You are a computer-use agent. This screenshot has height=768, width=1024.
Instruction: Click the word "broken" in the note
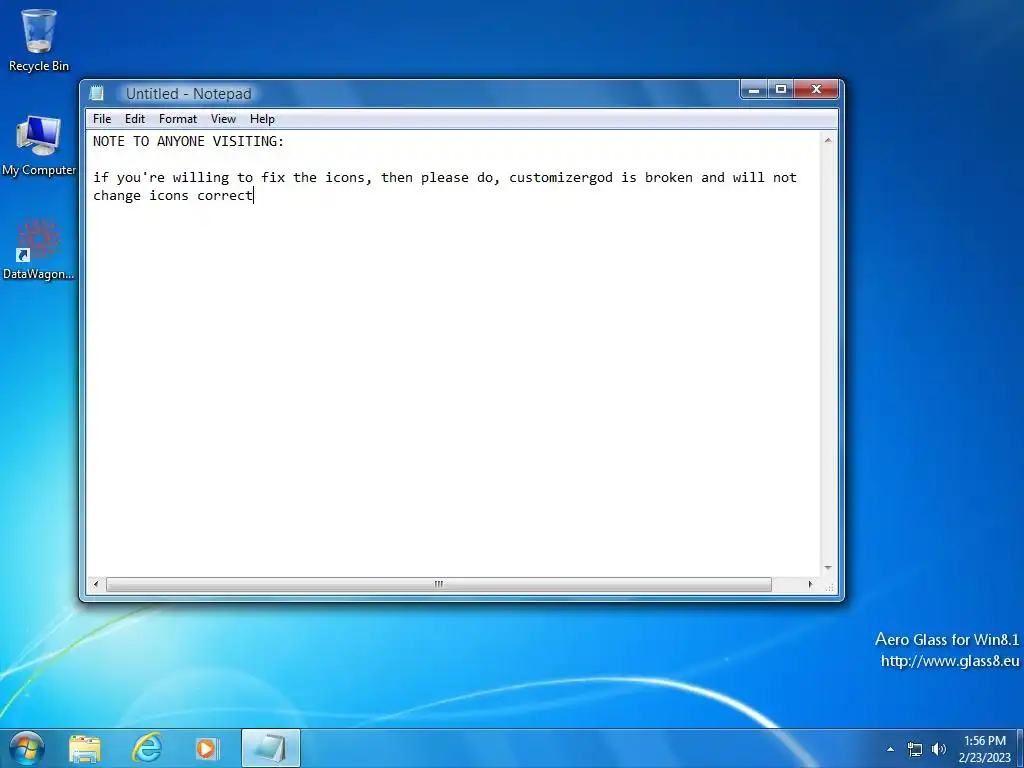[x=669, y=178]
